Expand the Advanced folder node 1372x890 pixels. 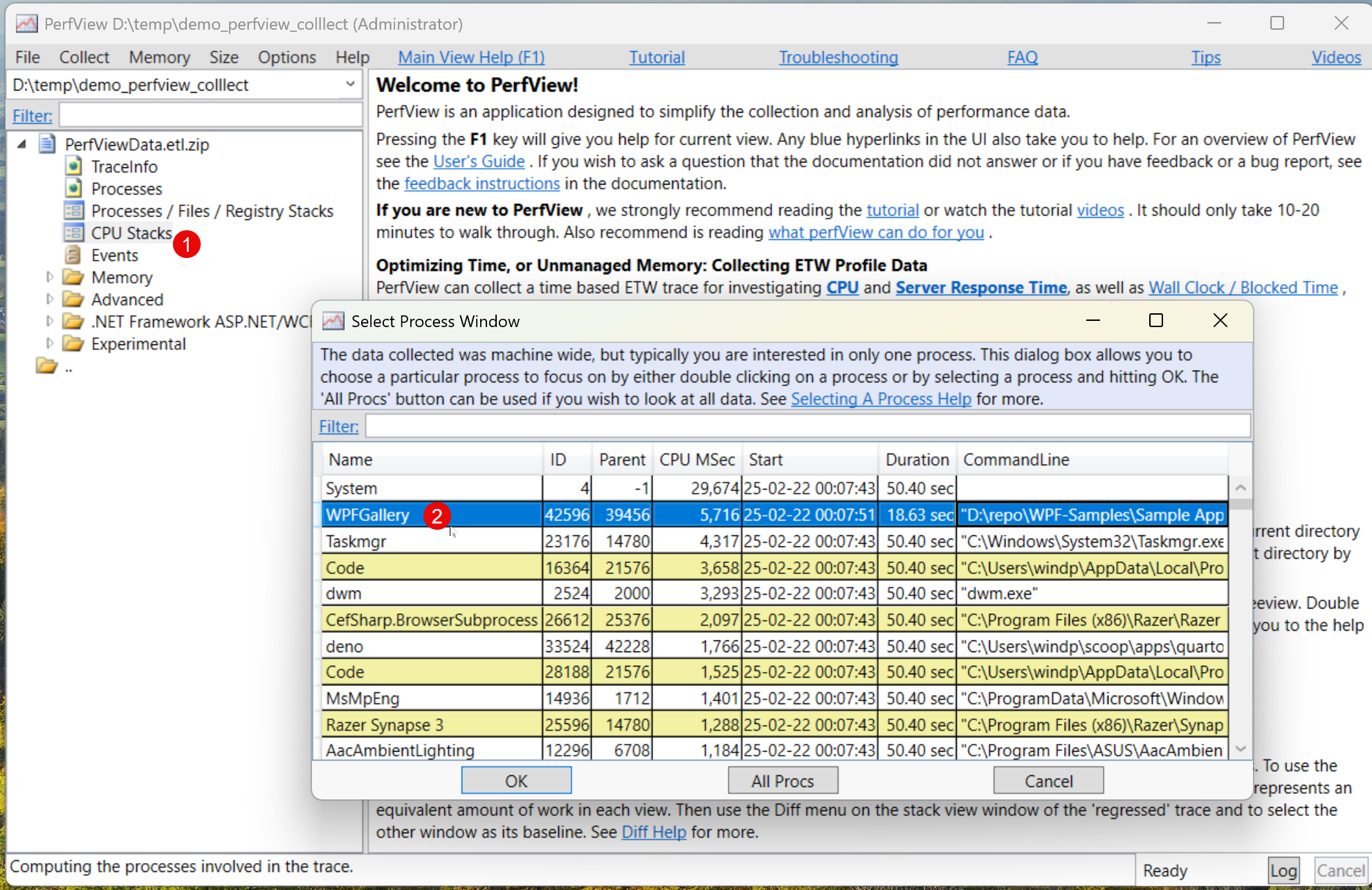(x=49, y=299)
